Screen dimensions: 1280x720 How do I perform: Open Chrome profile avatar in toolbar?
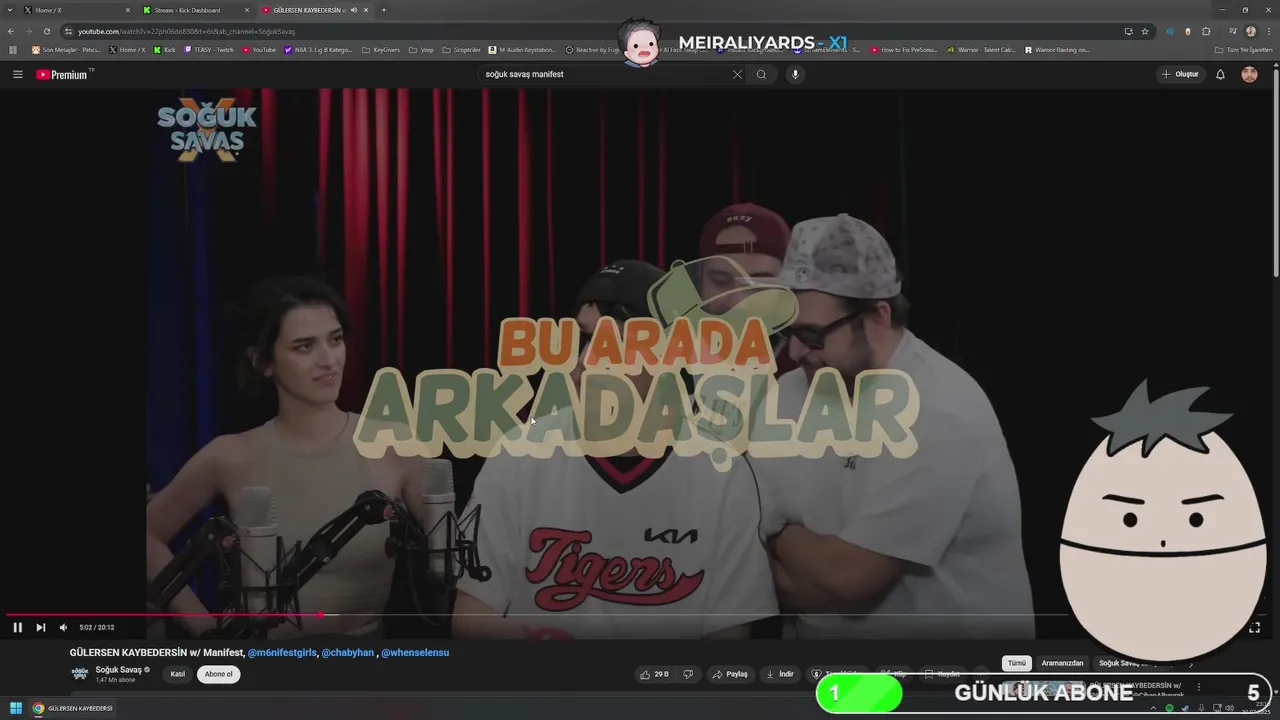1251,31
